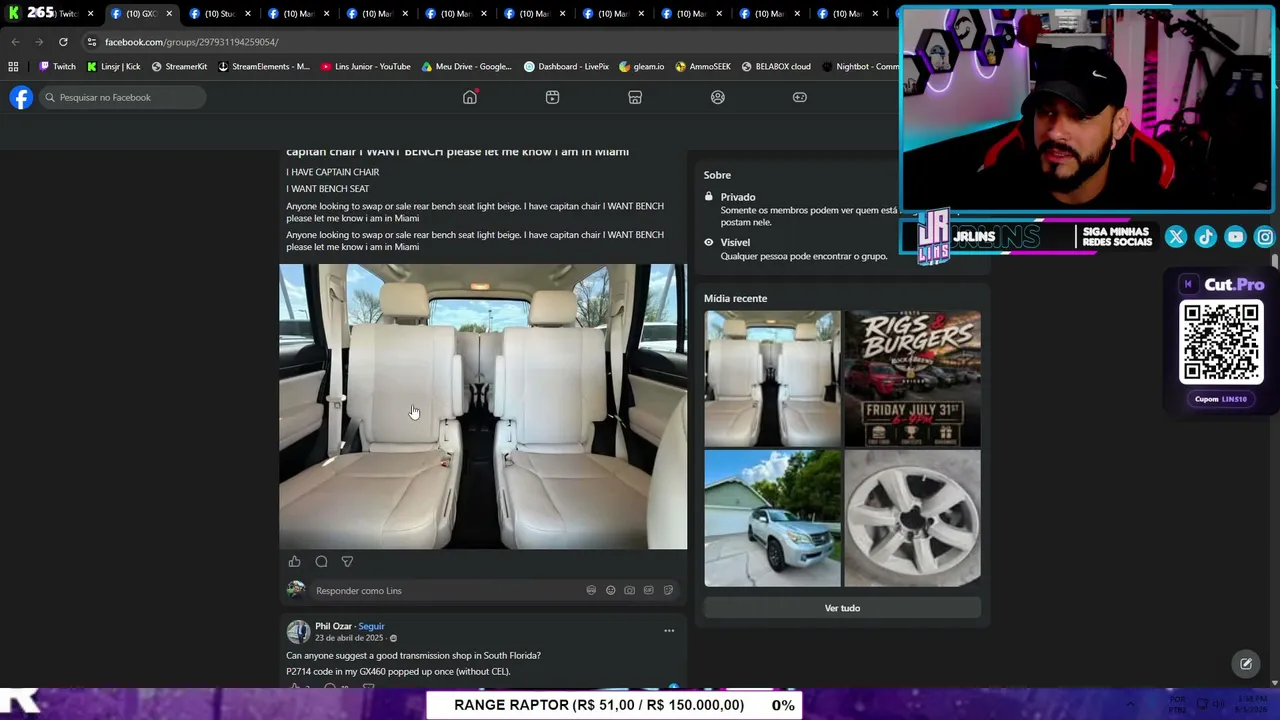
Task: Reload the Facebook group page
Action: (x=63, y=42)
